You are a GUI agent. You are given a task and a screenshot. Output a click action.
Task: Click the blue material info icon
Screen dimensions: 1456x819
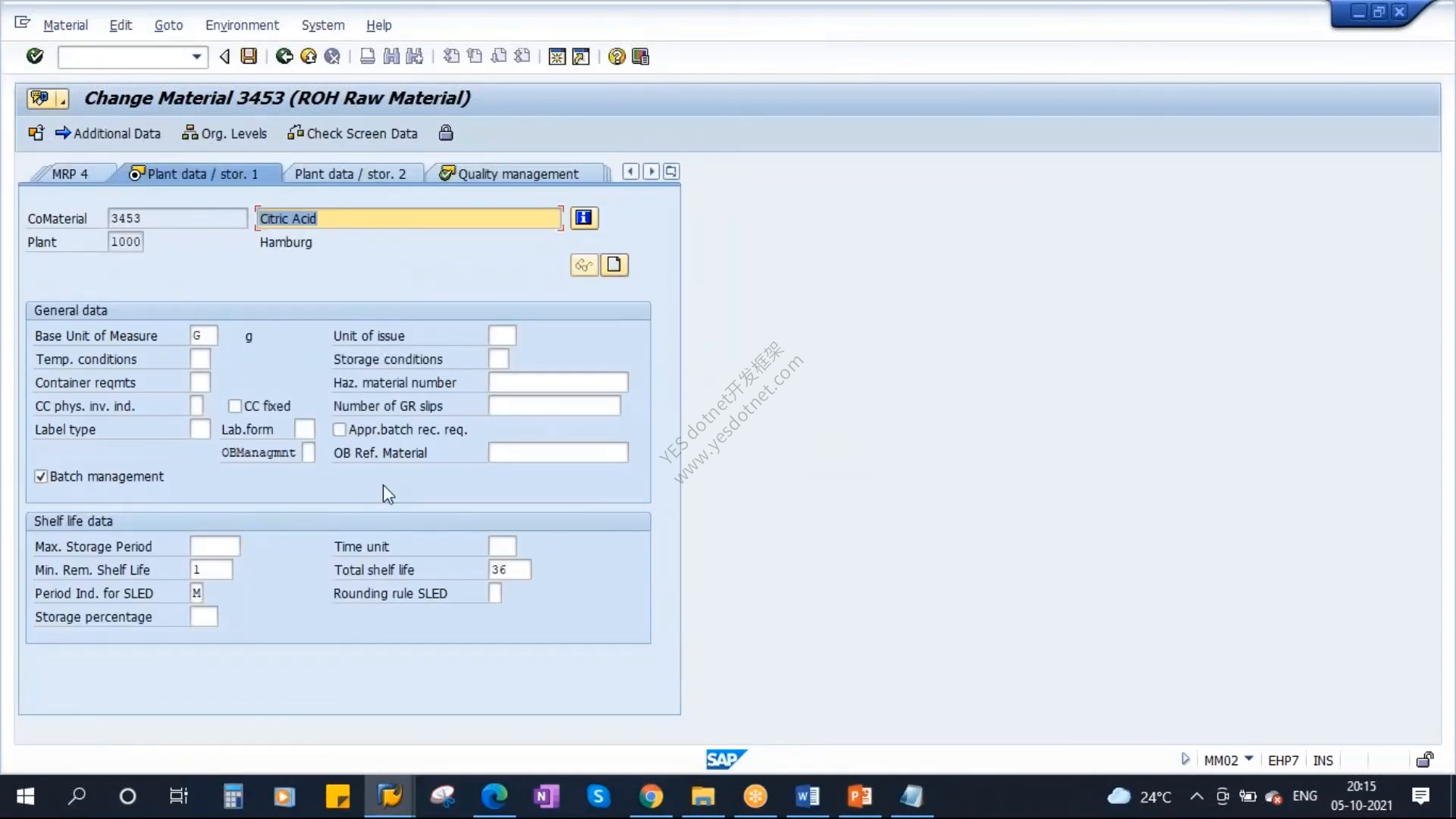coord(584,218)
